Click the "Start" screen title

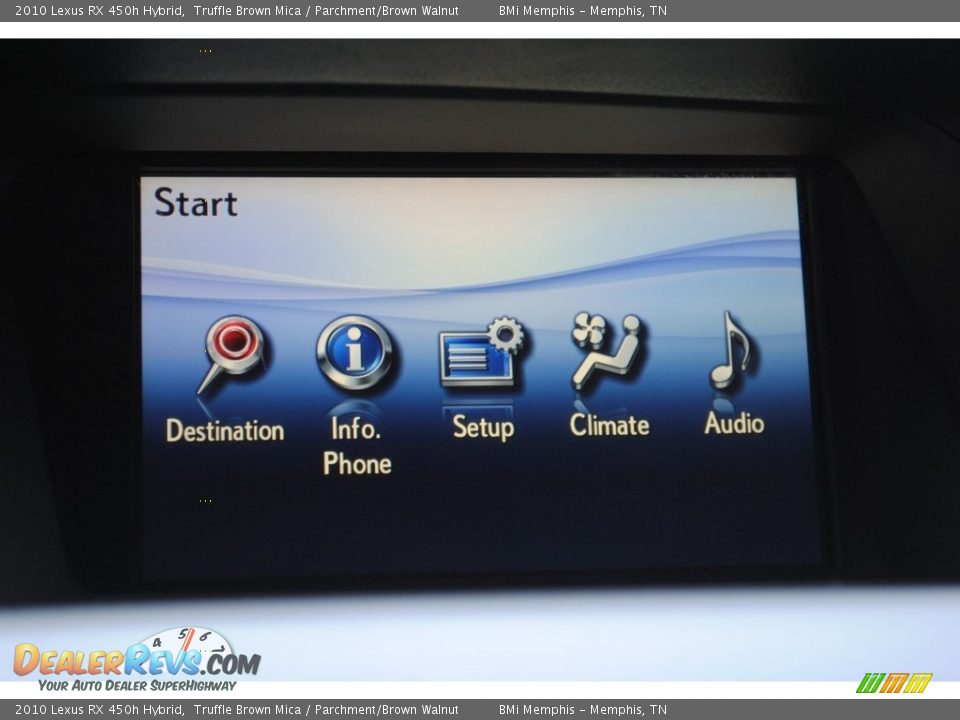(x=196, y=203)
